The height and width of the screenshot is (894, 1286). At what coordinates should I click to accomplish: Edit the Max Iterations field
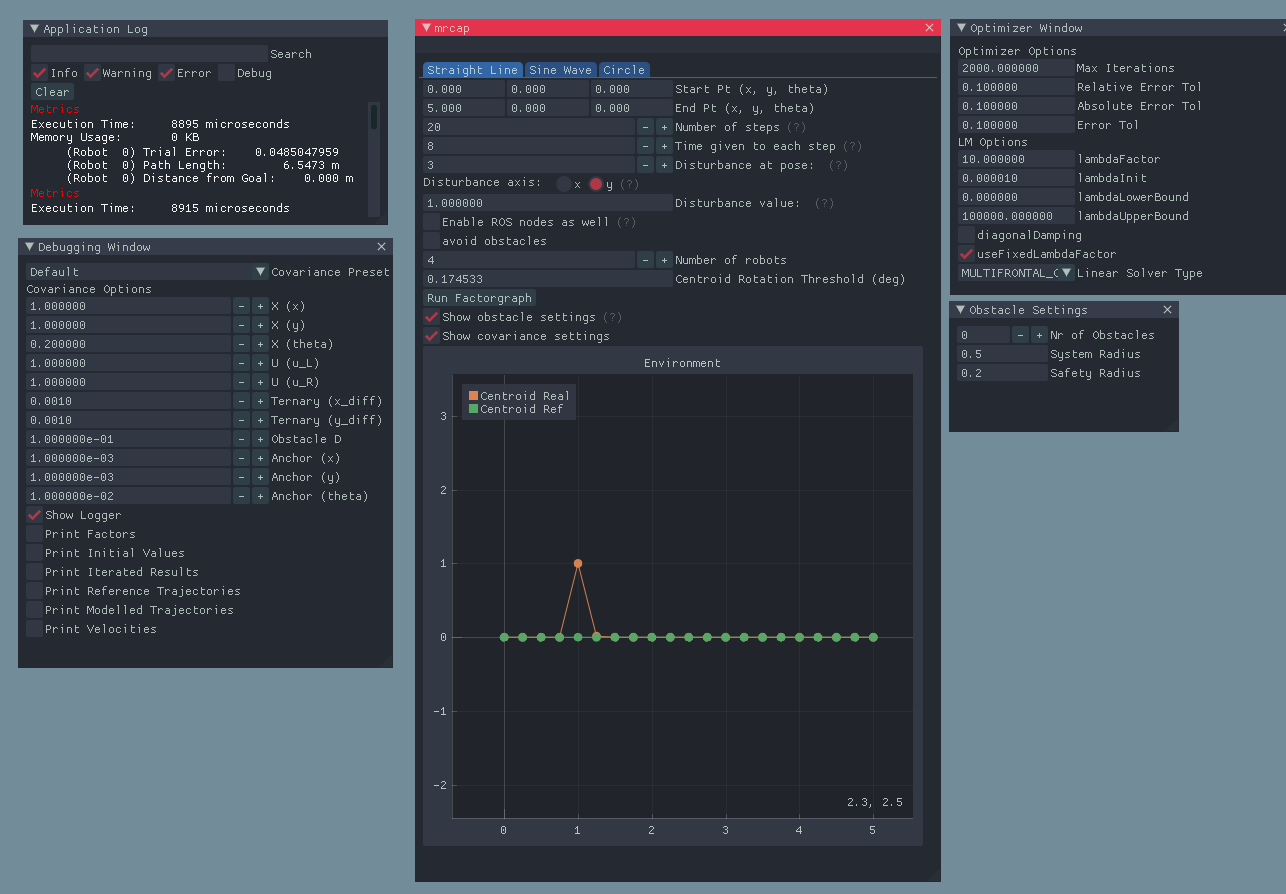(x=1016, y=68)
